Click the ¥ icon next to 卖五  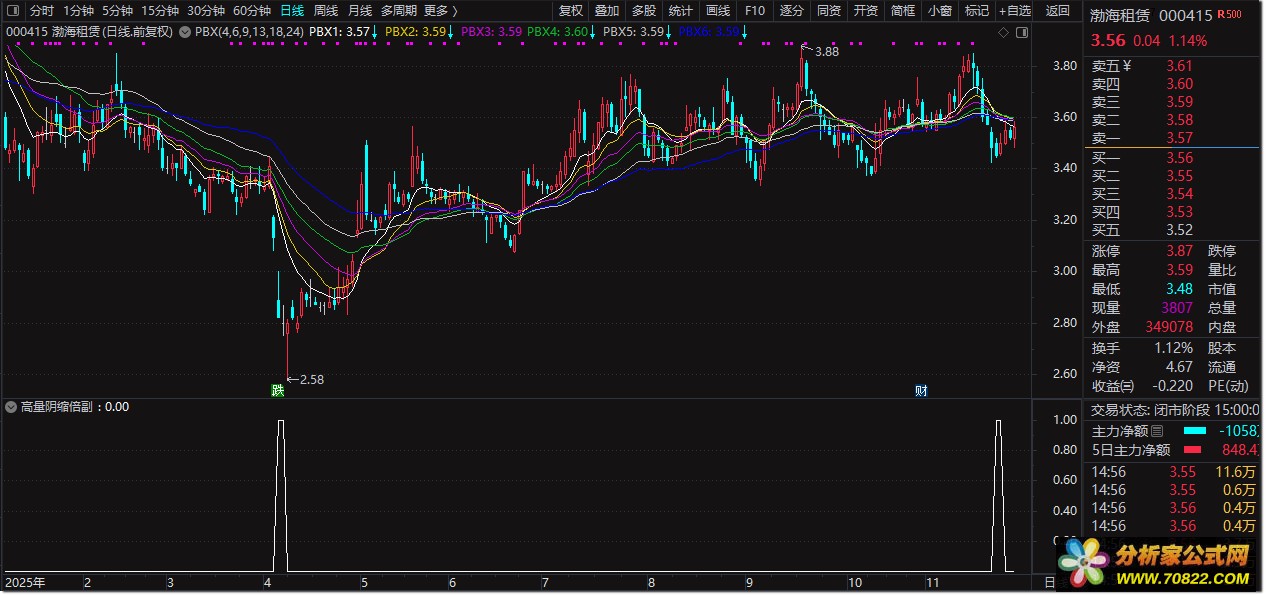pyautogui.click(x=1126, y=66)
